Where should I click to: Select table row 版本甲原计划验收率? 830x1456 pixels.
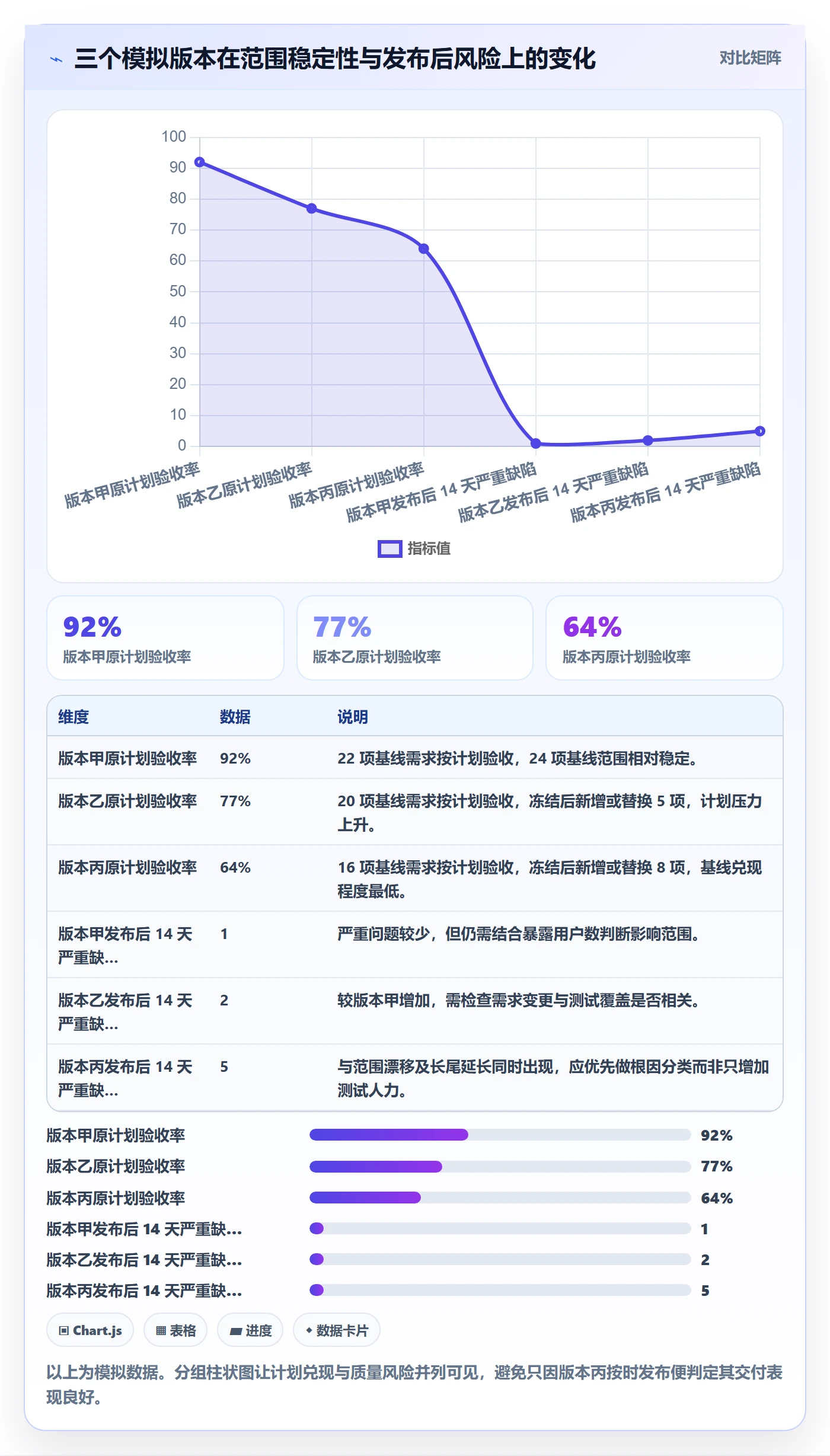(415, 758)
